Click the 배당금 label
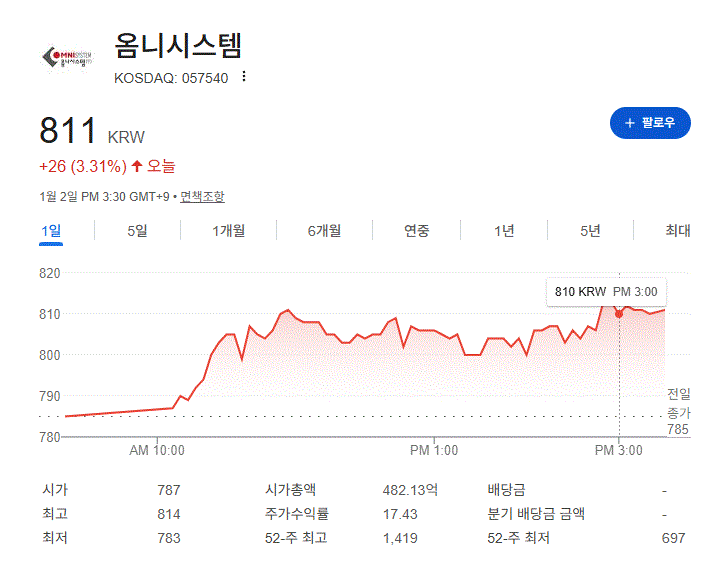 [506, 489]
